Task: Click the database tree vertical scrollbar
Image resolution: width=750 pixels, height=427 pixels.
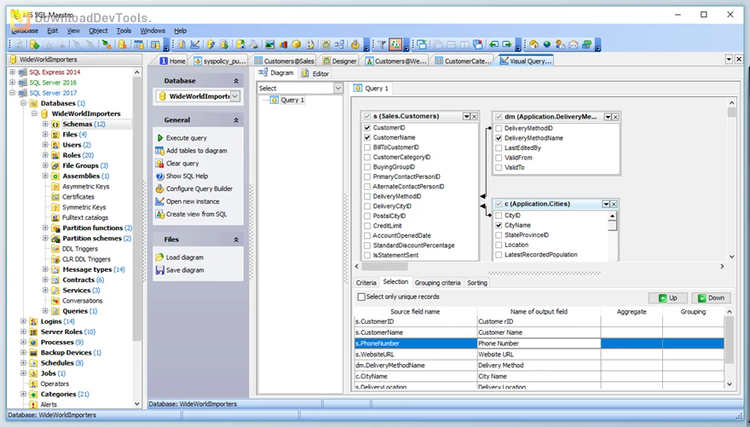Action: coord(137,208)
